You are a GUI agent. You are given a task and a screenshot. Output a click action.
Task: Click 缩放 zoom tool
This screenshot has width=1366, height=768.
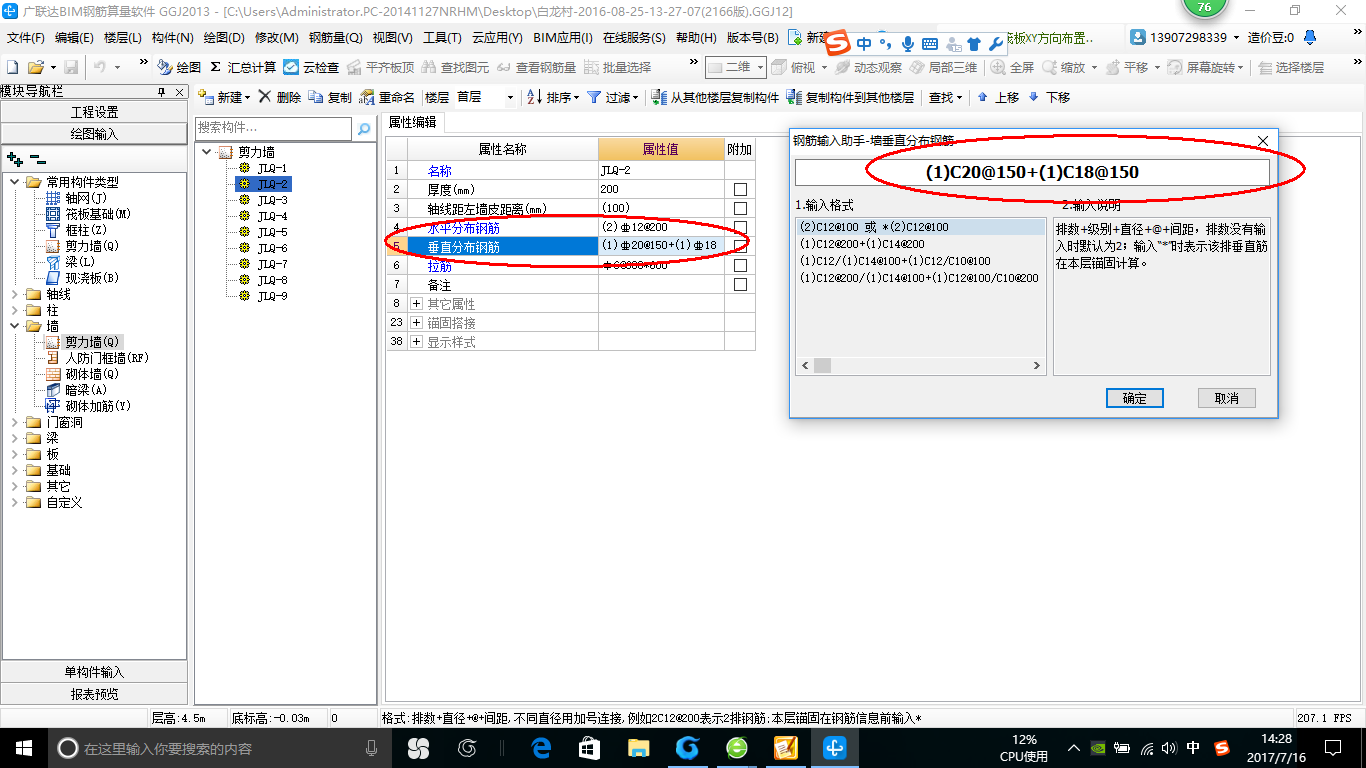(x=1064, y=67)
